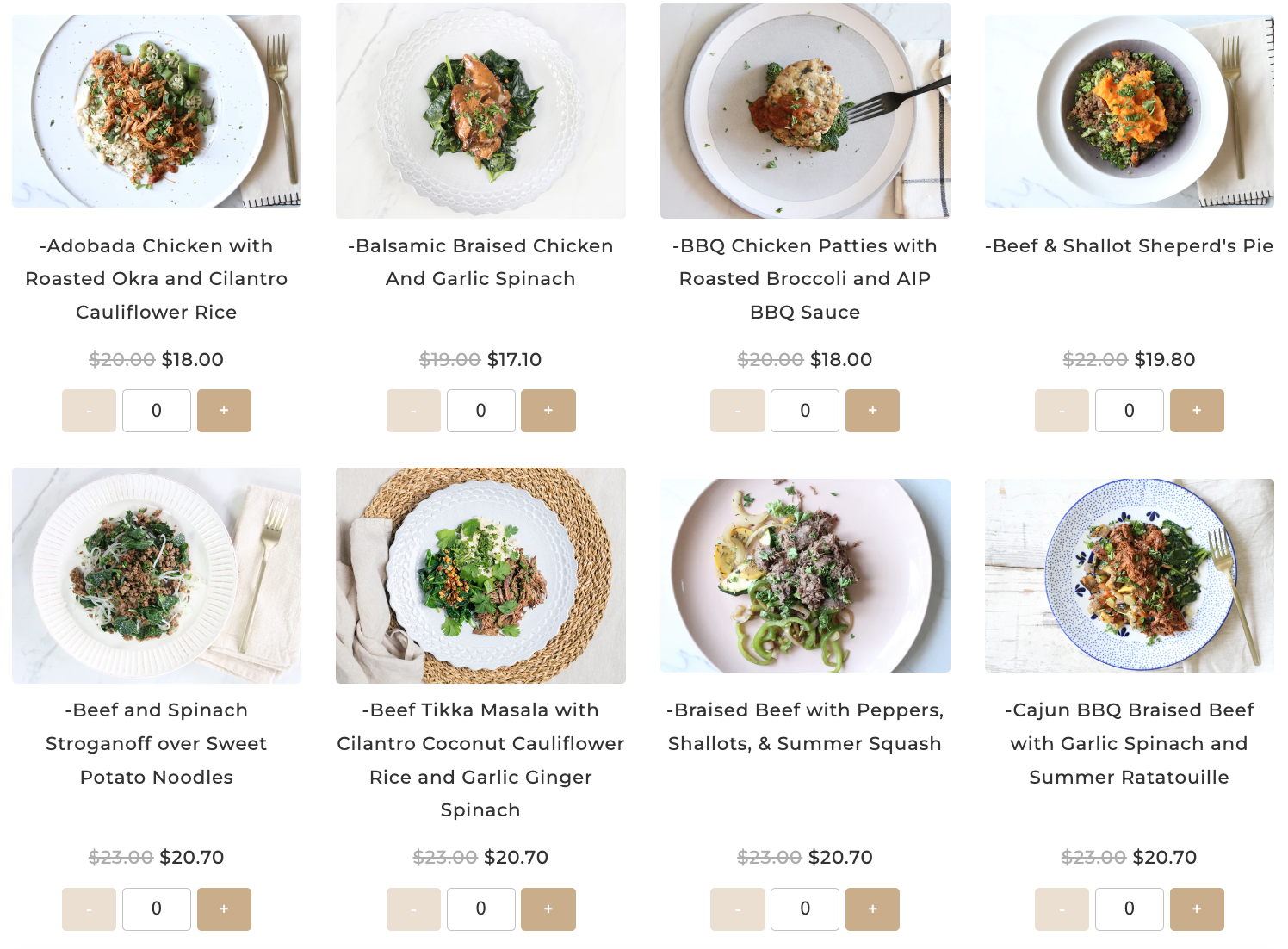Select the Cajun BBQ Braised Beef quantity box

1129,909
